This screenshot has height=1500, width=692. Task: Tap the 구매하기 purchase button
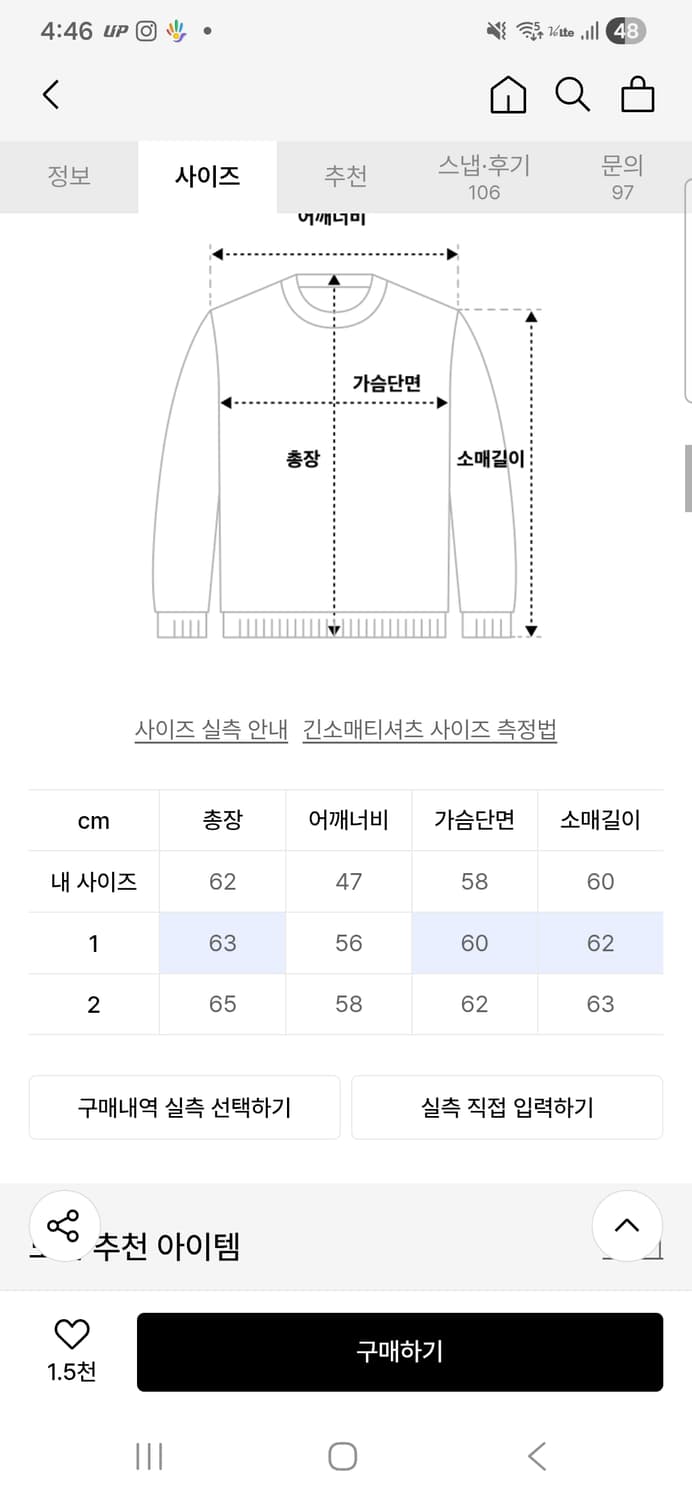(x=399, y=1351)
